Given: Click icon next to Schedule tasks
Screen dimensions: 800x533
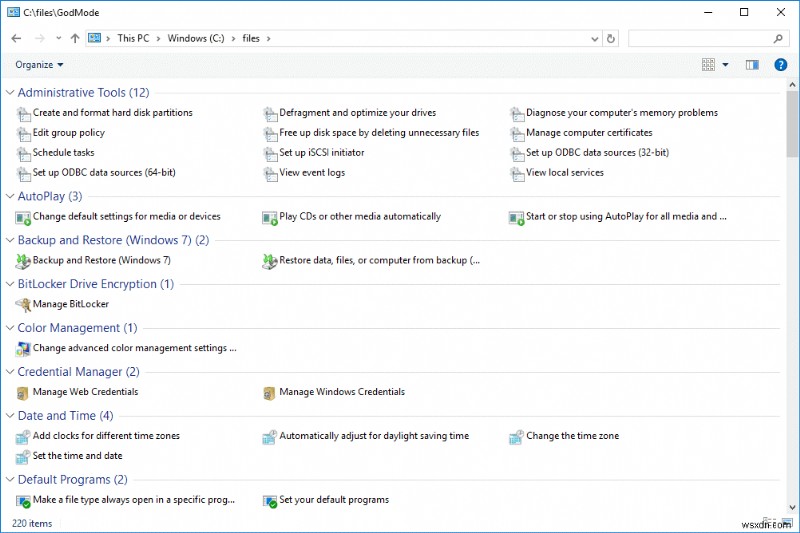Looking at the screenshot, I should coord(23,154).
